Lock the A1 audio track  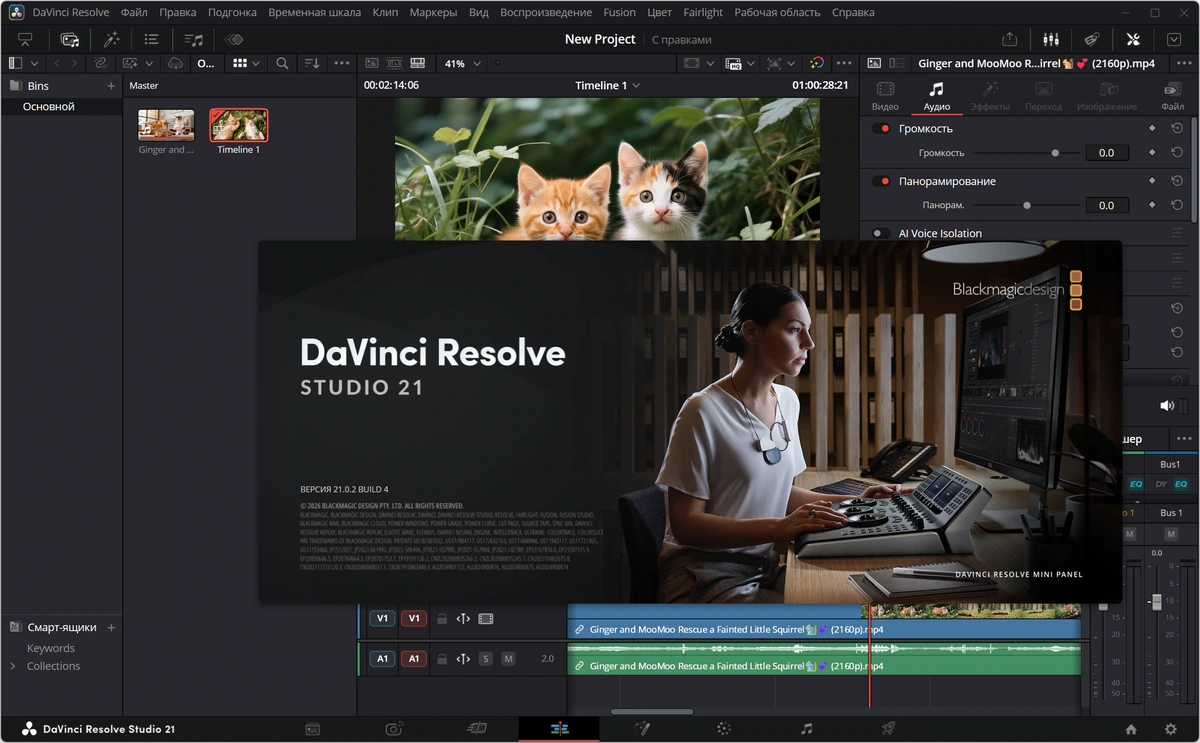point(441,659)
